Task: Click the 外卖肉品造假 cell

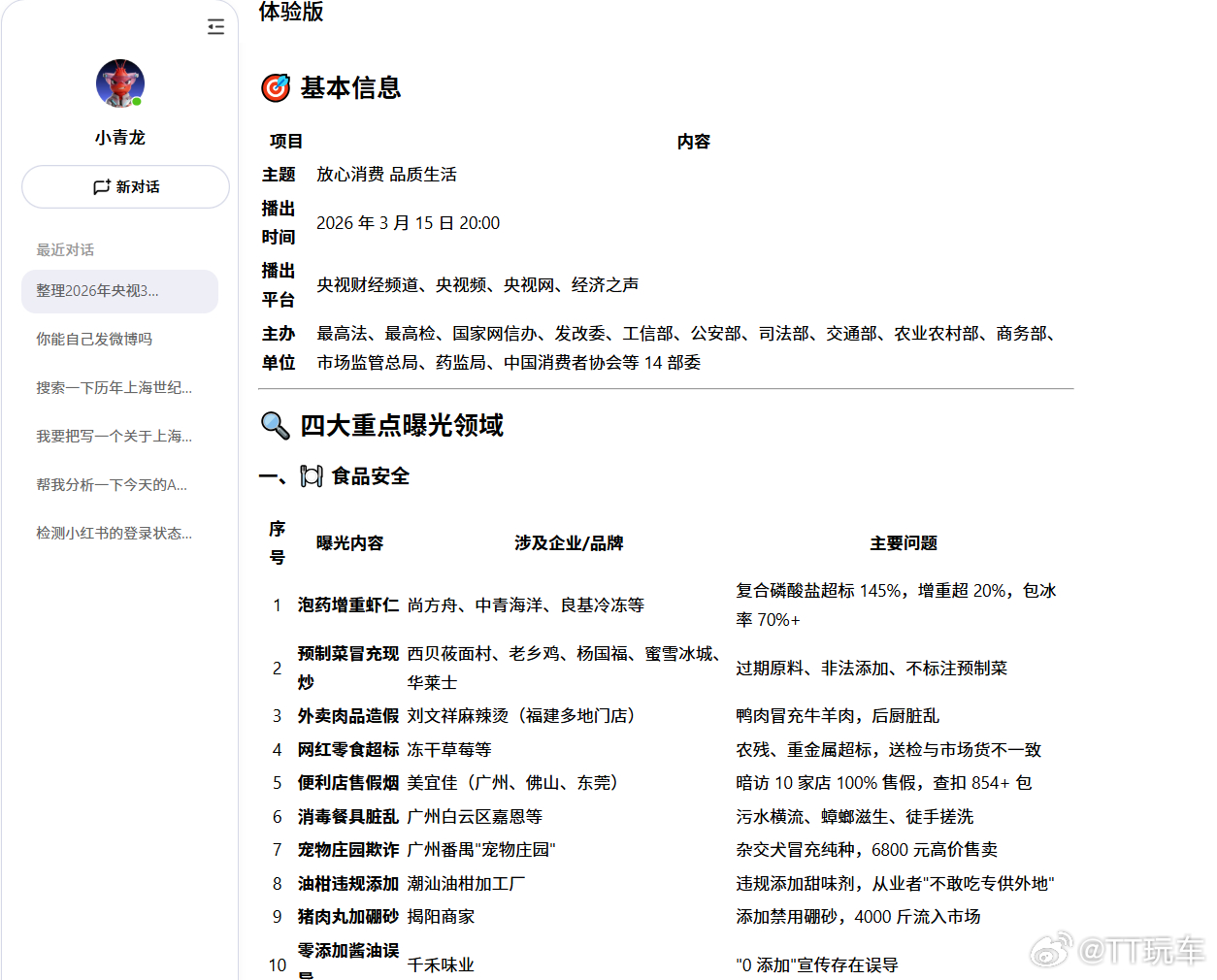Action: pyautogui.click(x=348, y=716)
